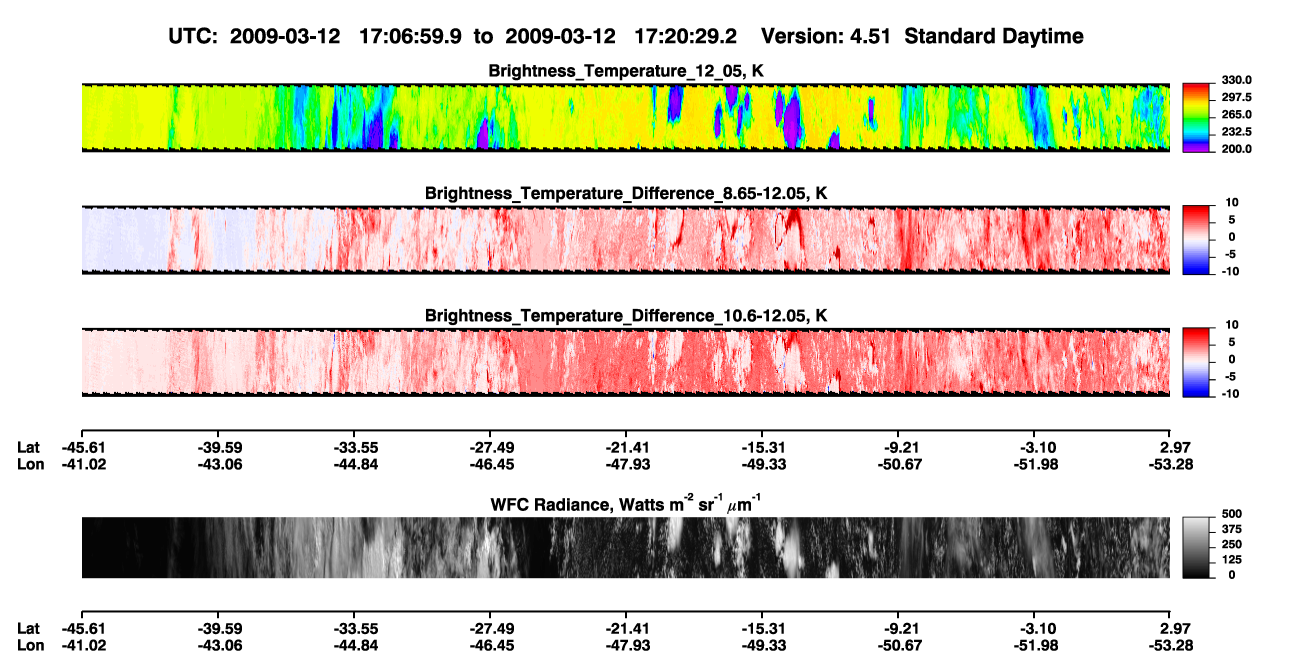This screenshot has width=1300, height=667.
Task: Click the 232.5 colorbar label
Action: tap(1237, 132)
